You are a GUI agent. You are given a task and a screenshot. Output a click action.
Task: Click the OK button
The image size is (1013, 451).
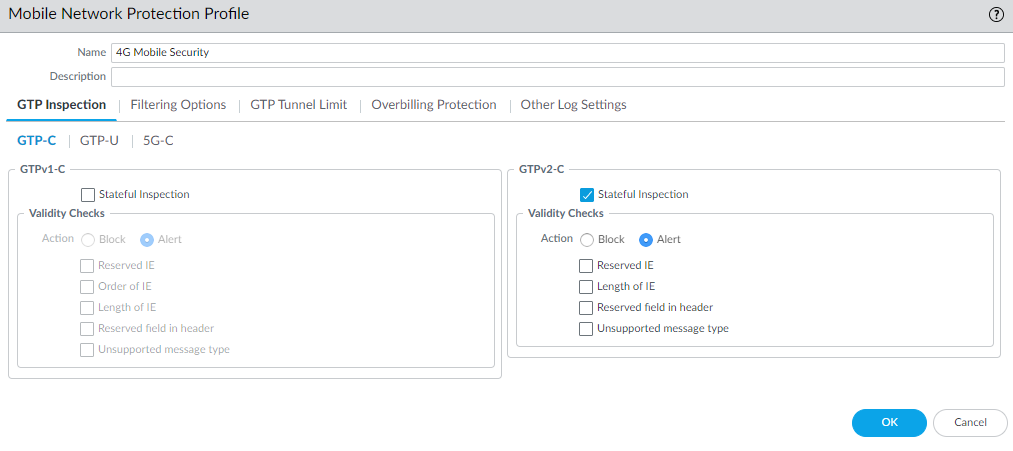[x=889, y=423]
